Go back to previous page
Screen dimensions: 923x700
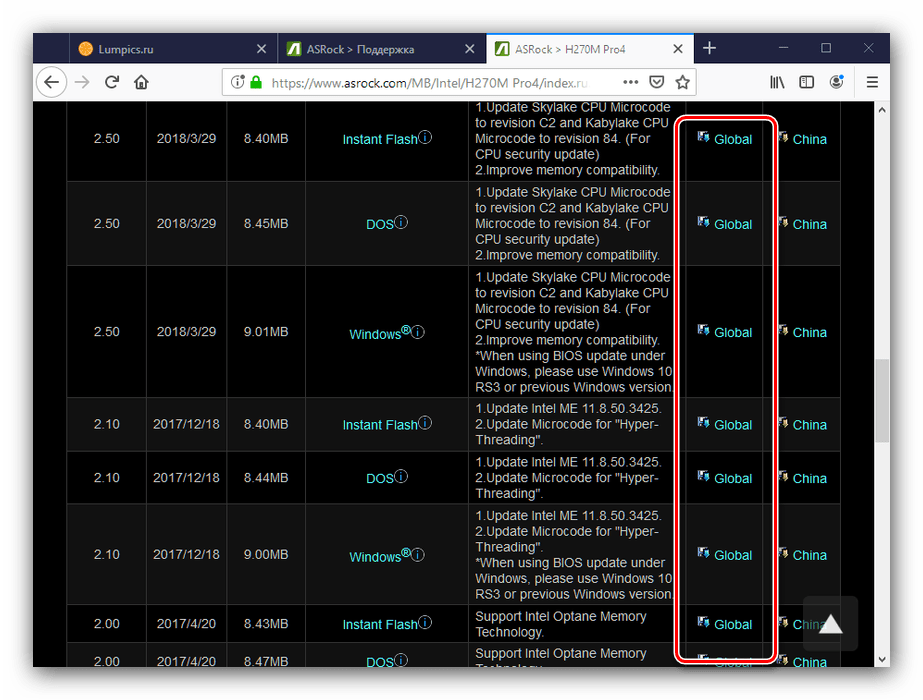tap(52, 82)
